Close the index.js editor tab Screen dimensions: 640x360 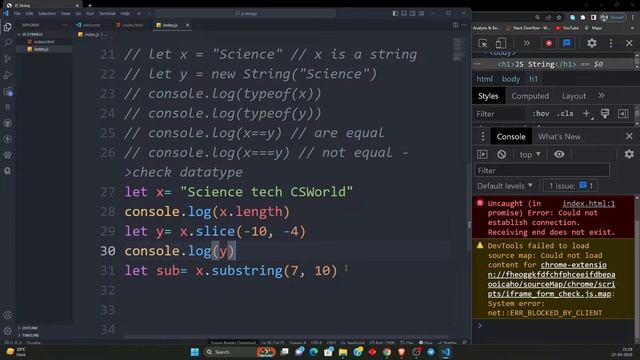coord(187,25)
